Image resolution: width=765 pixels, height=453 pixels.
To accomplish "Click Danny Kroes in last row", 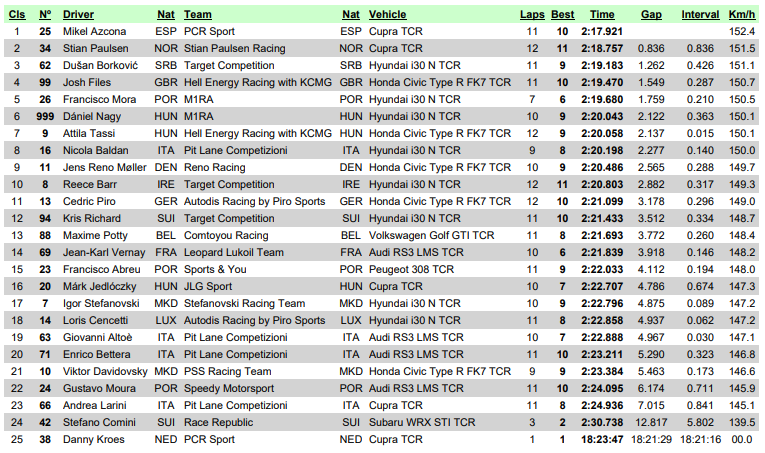I will 94,439.
